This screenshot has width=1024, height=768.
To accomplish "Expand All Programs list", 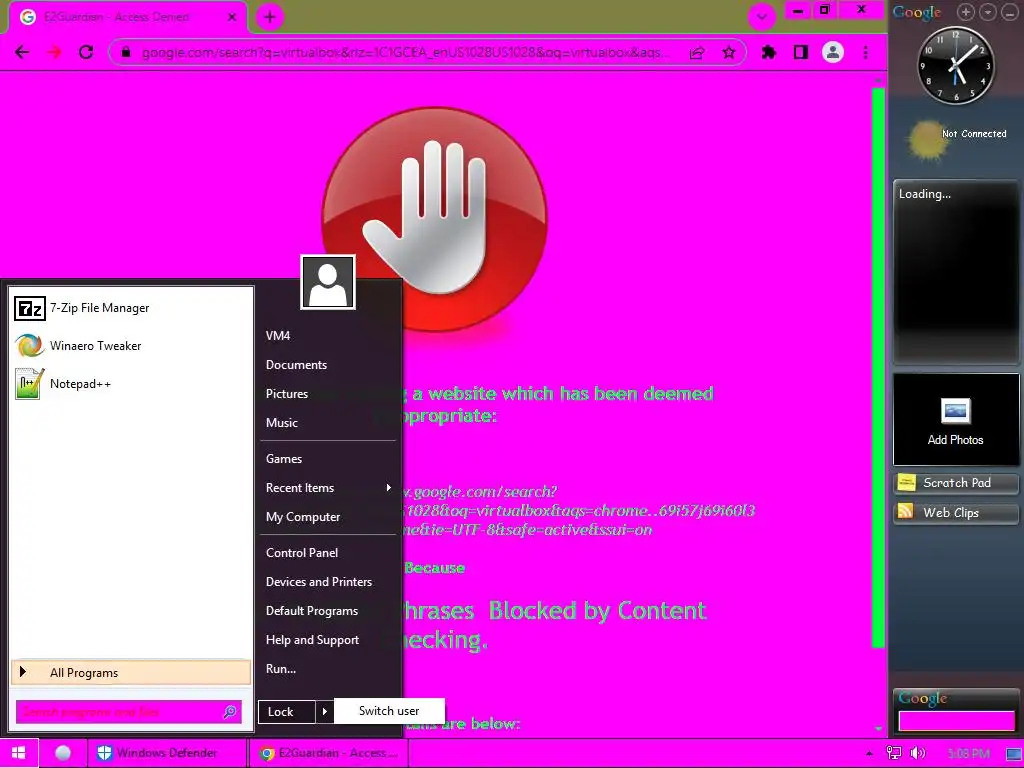I will [x=131, y=673].
